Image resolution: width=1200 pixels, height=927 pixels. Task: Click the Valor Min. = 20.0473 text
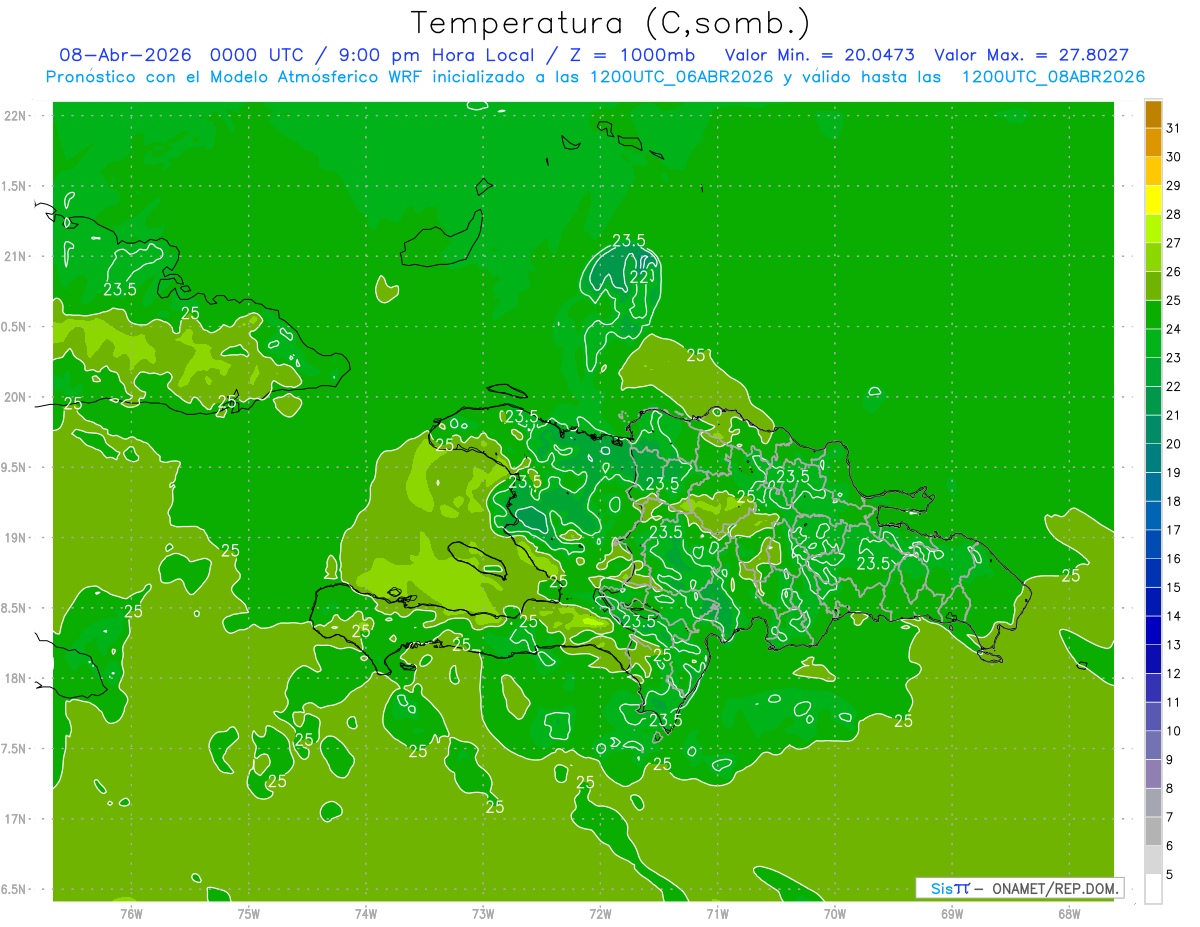tap(820, 55)
